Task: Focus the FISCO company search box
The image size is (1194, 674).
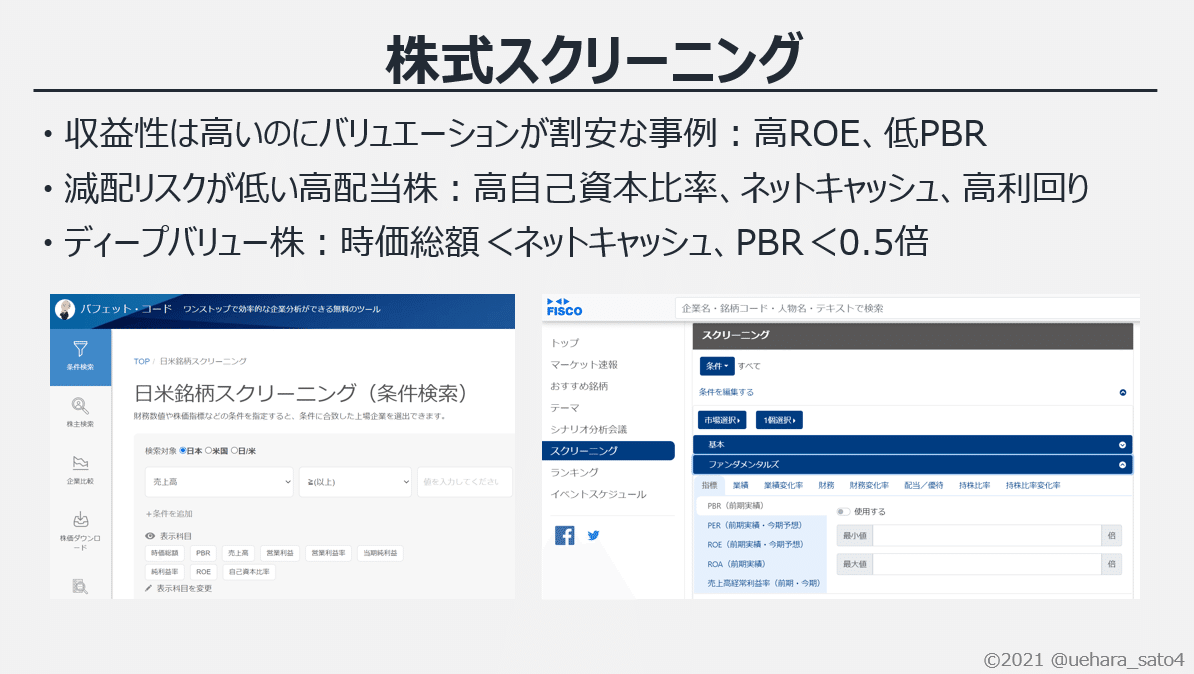Action: point(907,308)
